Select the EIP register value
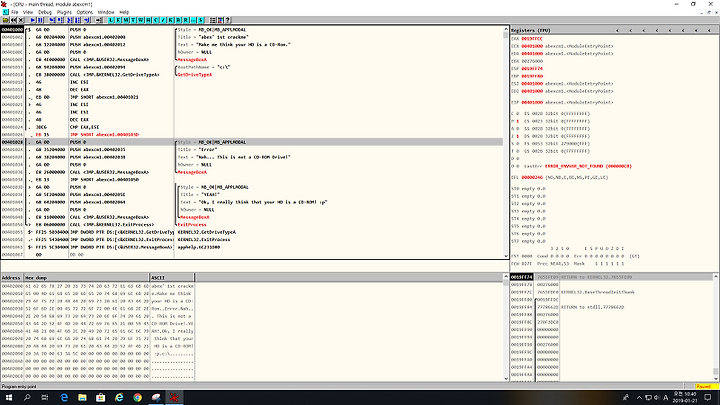Screen dimensions: 720x405 [532, 102]
